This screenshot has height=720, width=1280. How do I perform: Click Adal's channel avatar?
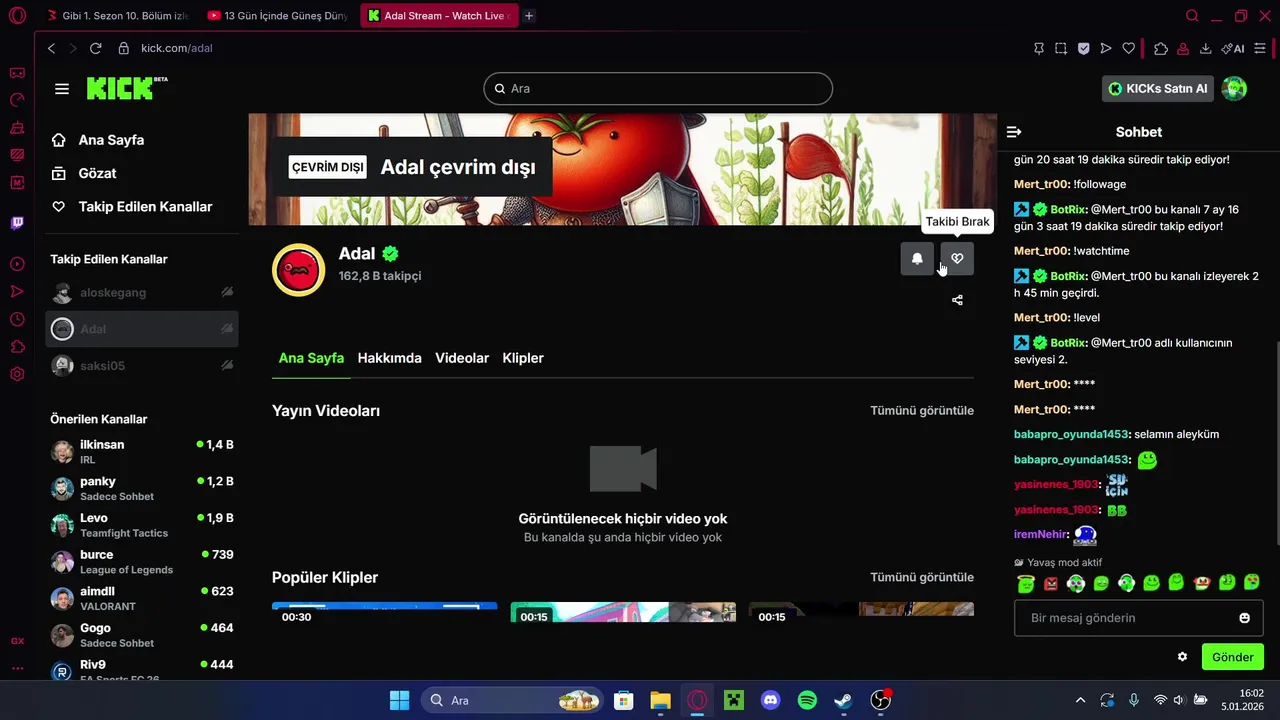coord(299,270)
